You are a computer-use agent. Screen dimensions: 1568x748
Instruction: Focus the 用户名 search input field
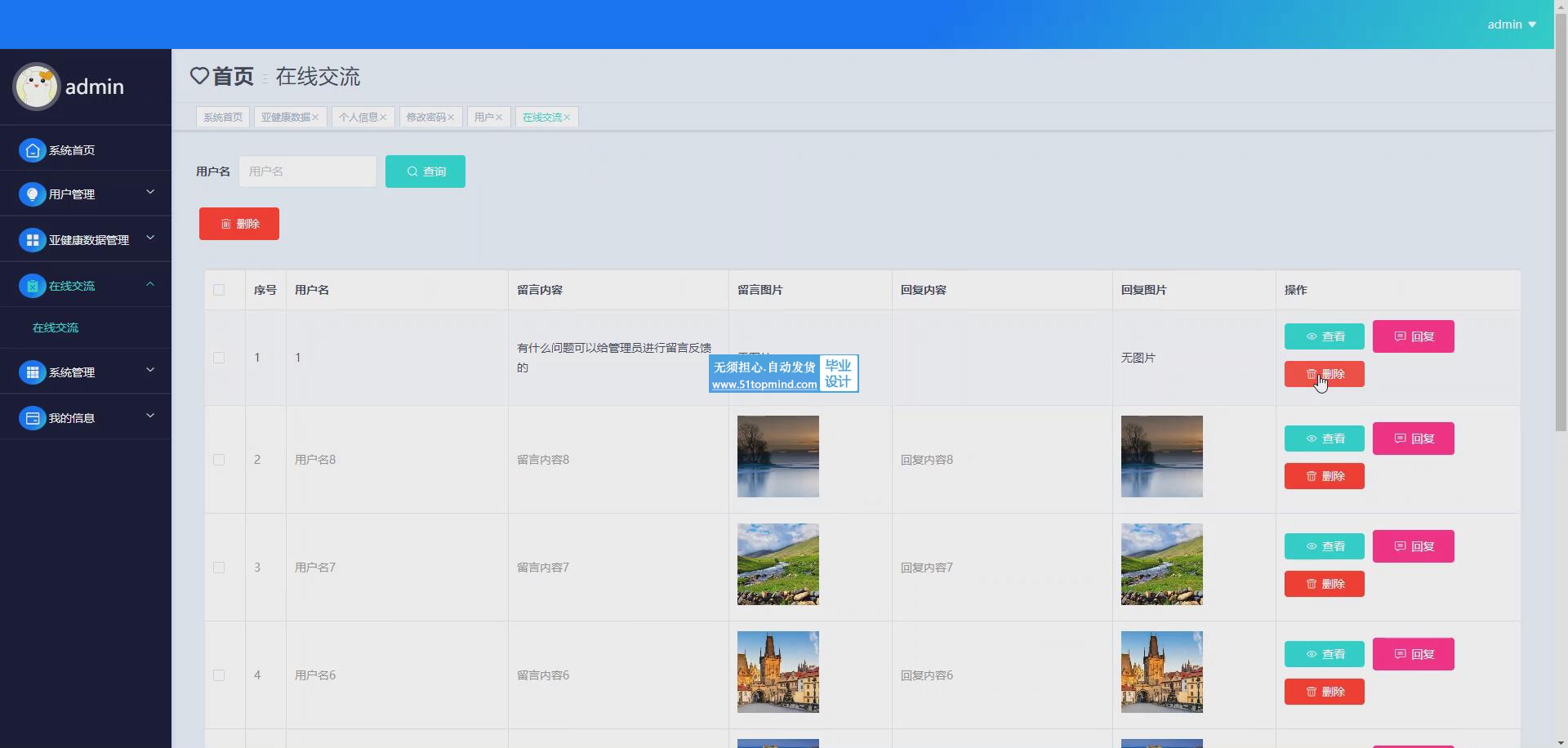(x=308, y=171)
